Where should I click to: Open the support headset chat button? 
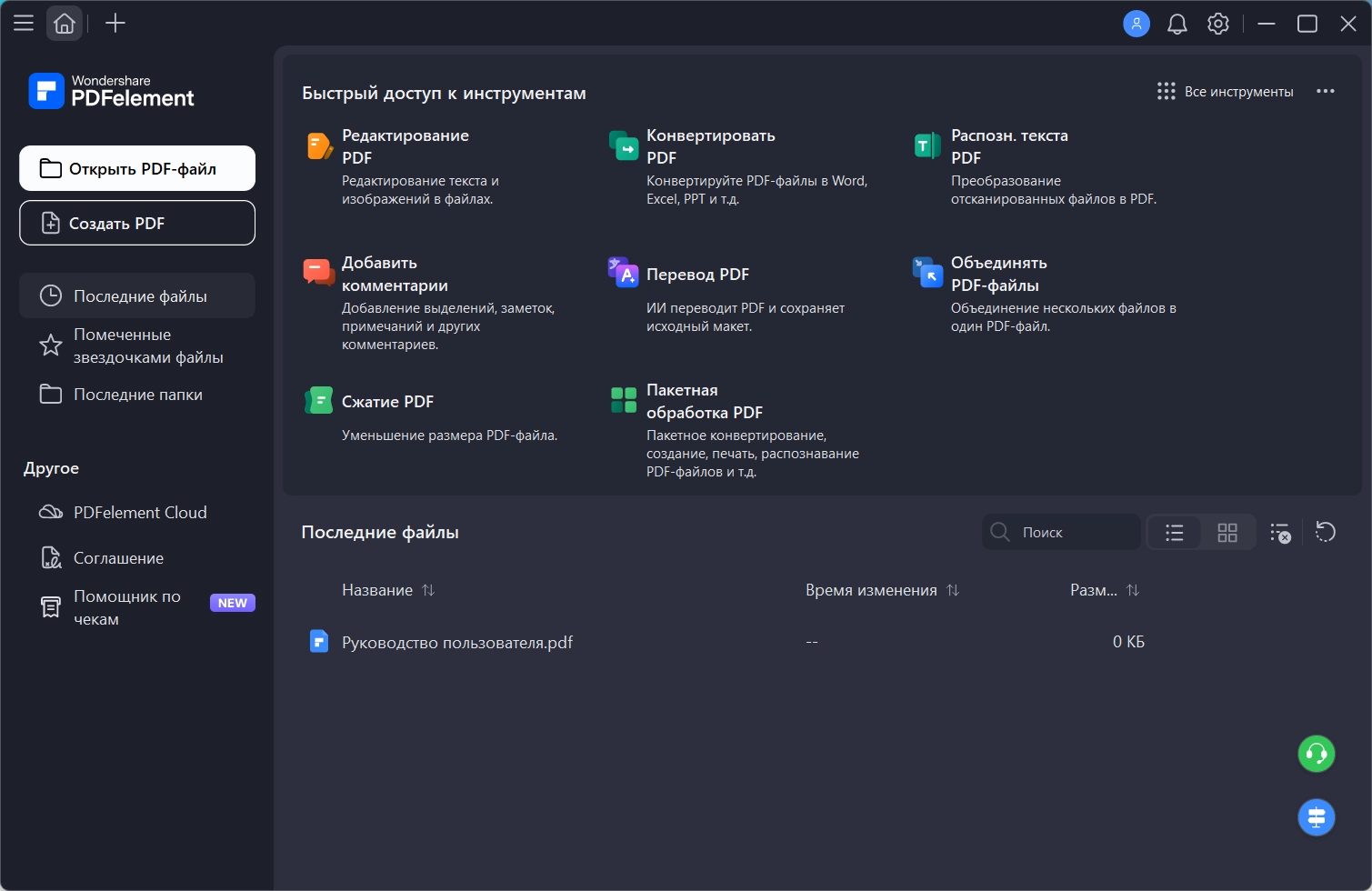pos(1316,754)
